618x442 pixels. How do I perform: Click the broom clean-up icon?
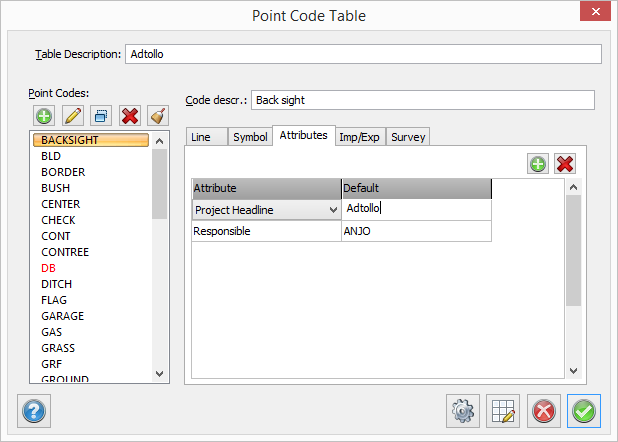[x=157, y=115]
